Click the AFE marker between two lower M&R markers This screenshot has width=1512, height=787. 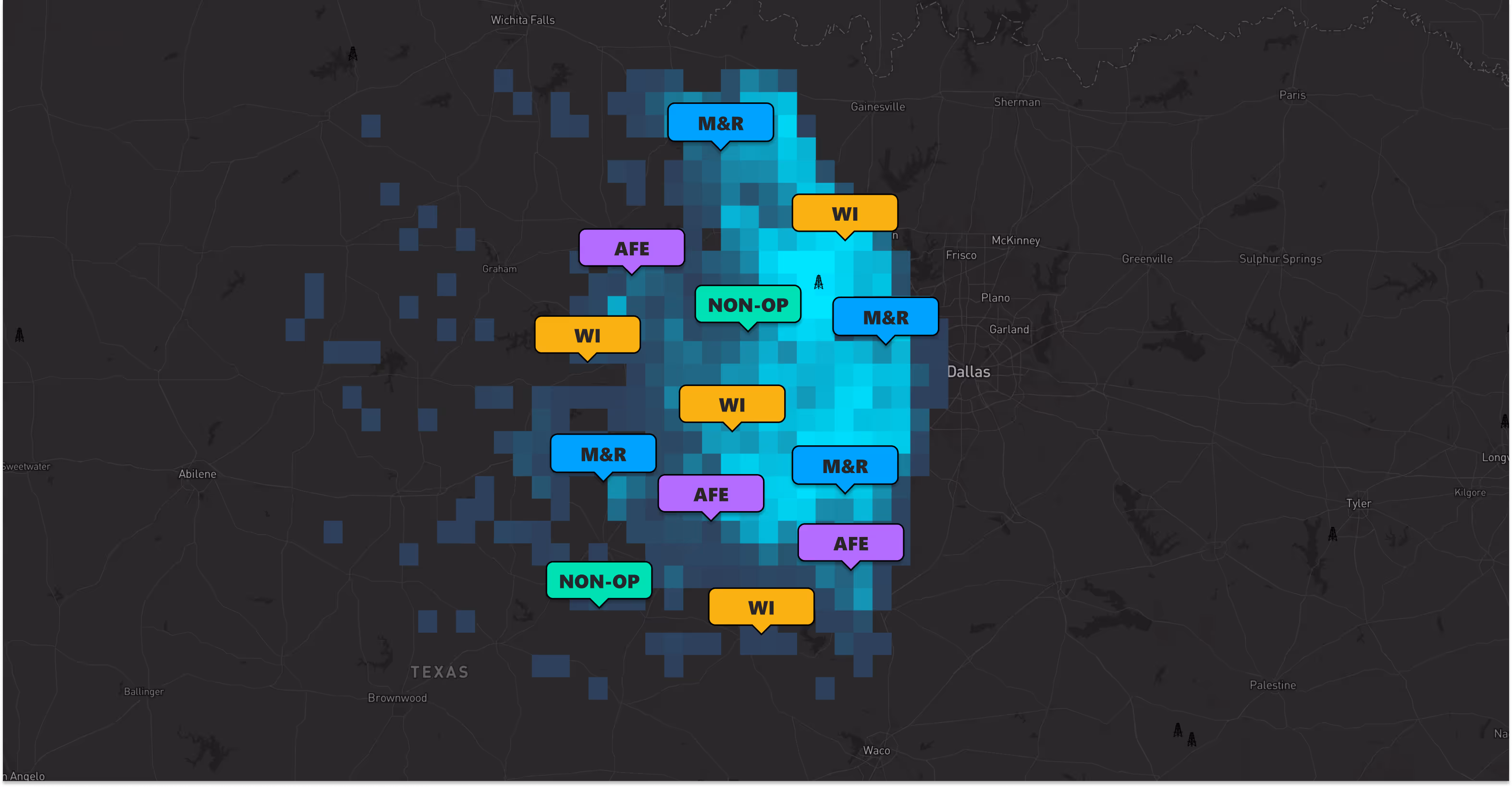[711, 494]
